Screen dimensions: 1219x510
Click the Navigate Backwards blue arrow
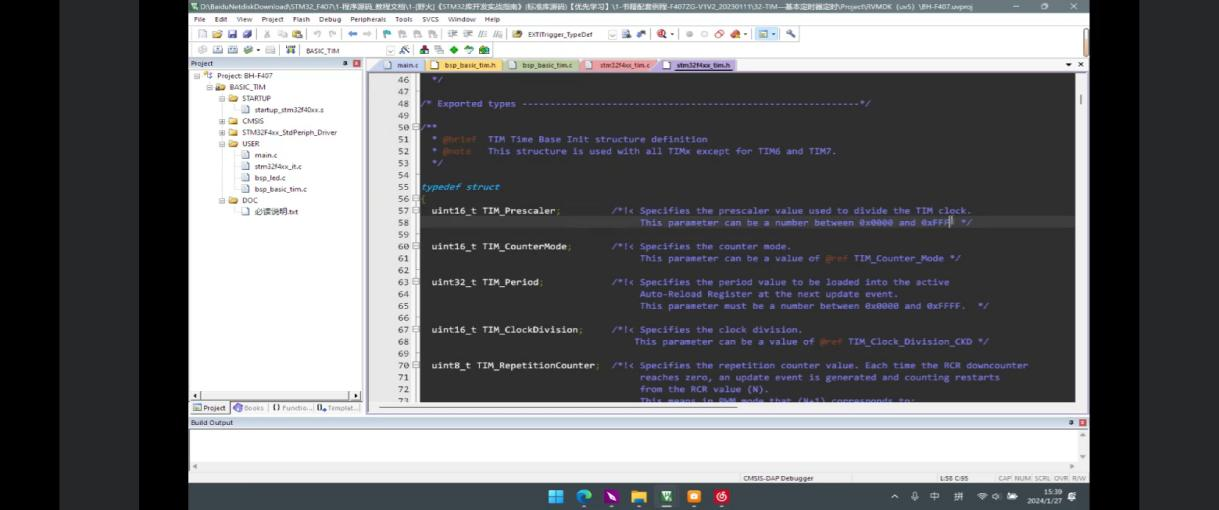click(352, 34)
